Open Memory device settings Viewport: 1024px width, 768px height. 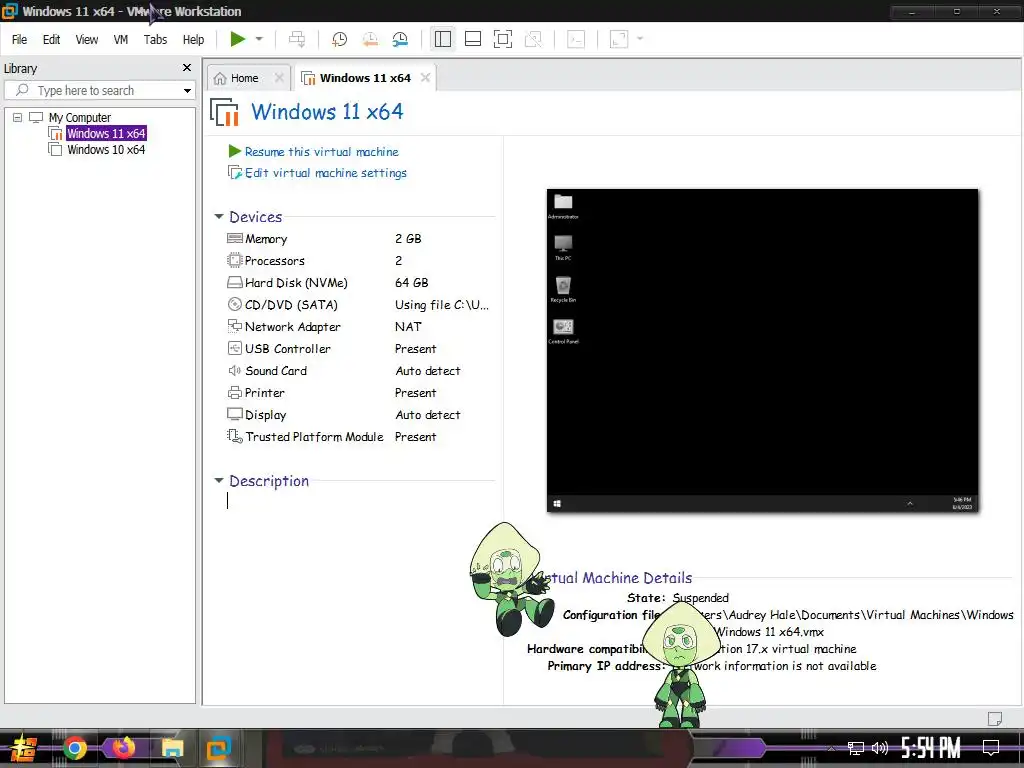click(266, 239)
